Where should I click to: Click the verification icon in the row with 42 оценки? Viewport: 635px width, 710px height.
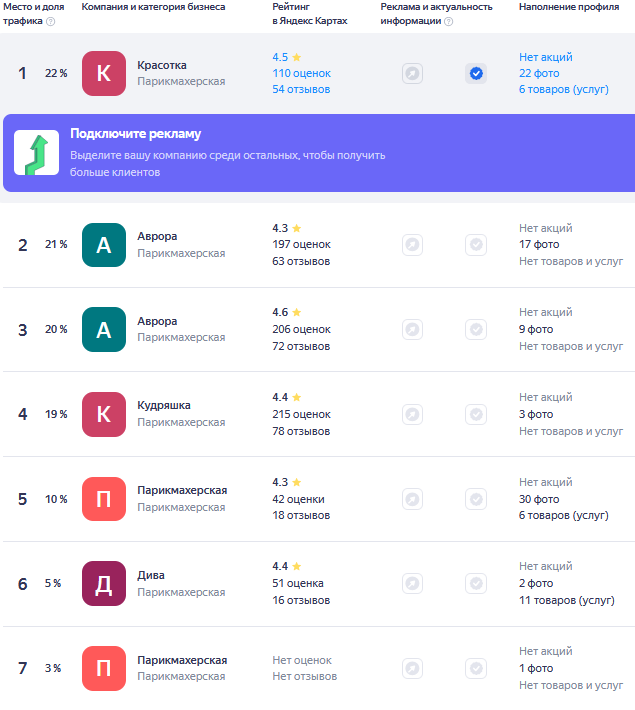(476, 499)
